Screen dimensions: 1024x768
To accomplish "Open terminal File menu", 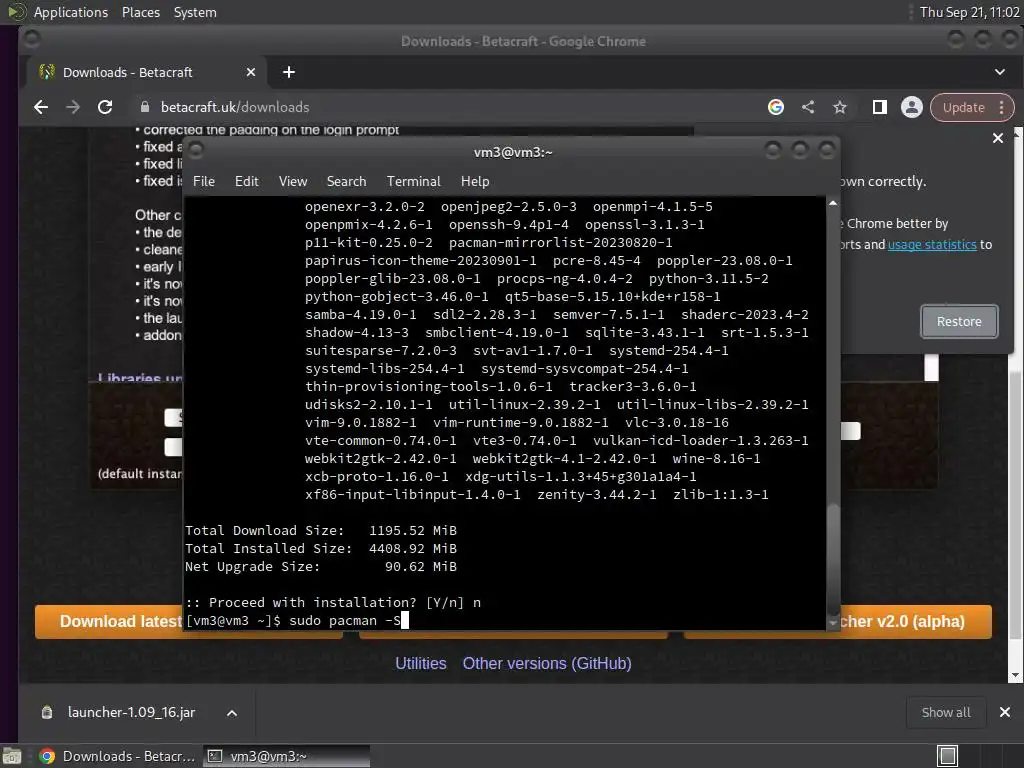I will tap(204, 182).
